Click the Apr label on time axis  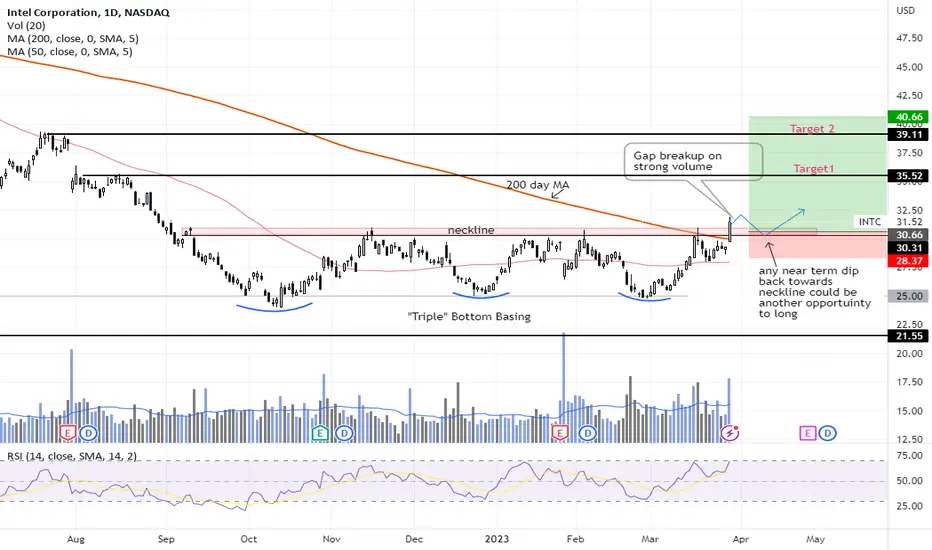pyautogui.click(x=741, y=539)
